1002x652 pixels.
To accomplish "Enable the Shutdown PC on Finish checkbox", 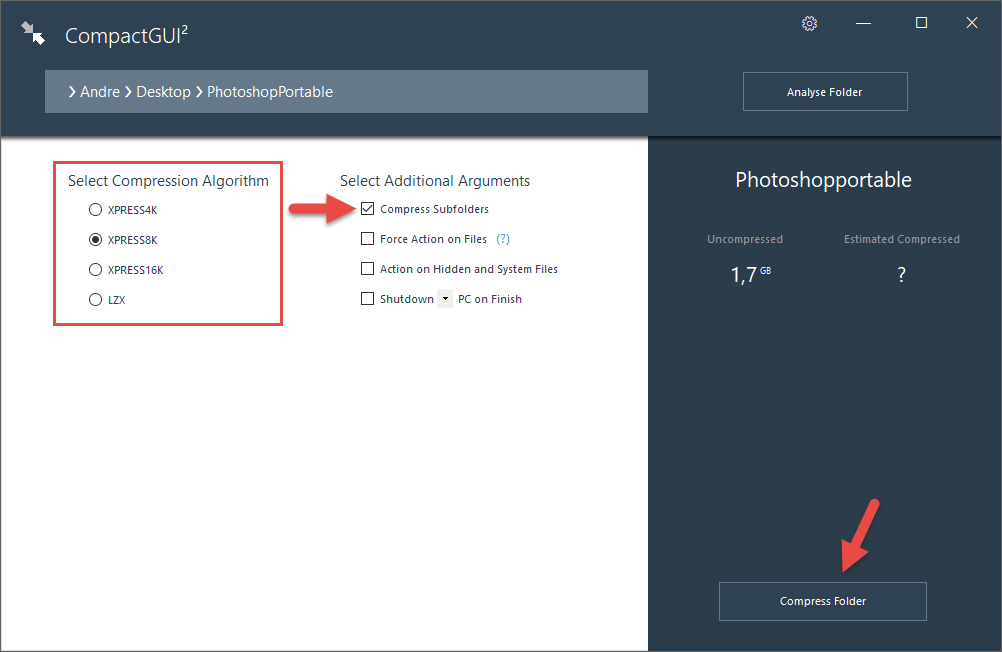I will [367, 299].
